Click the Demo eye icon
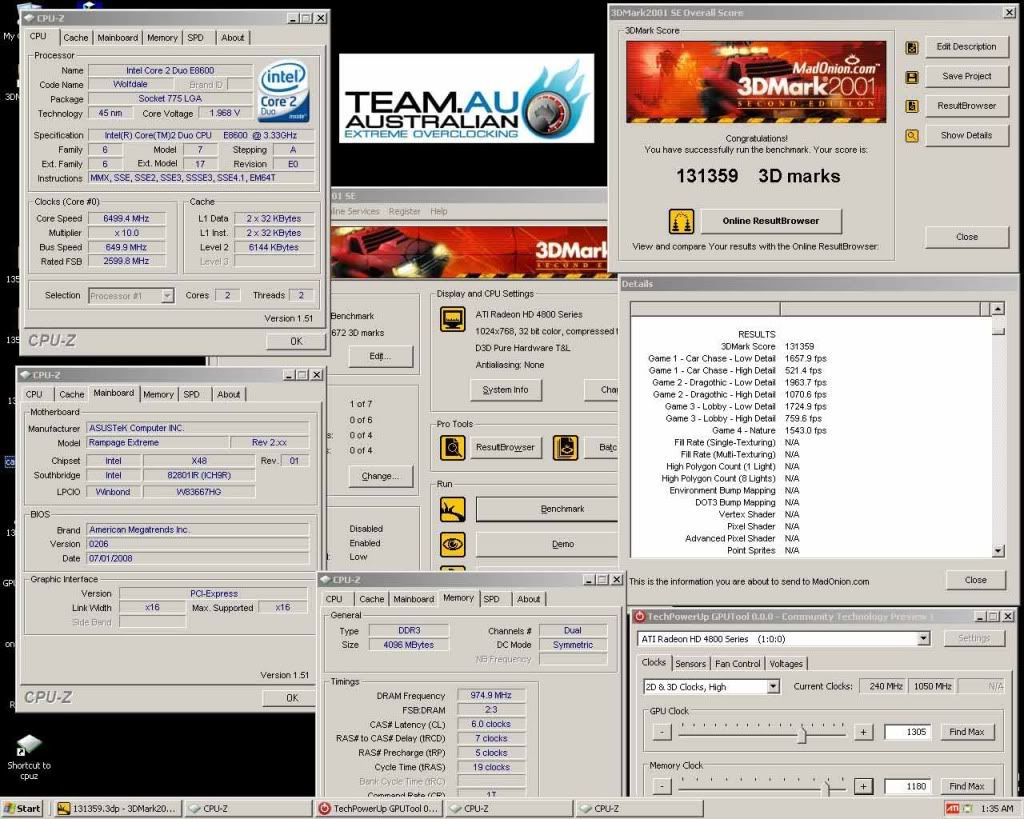The height and width of the screenshot is (819, 1024). 453,544
